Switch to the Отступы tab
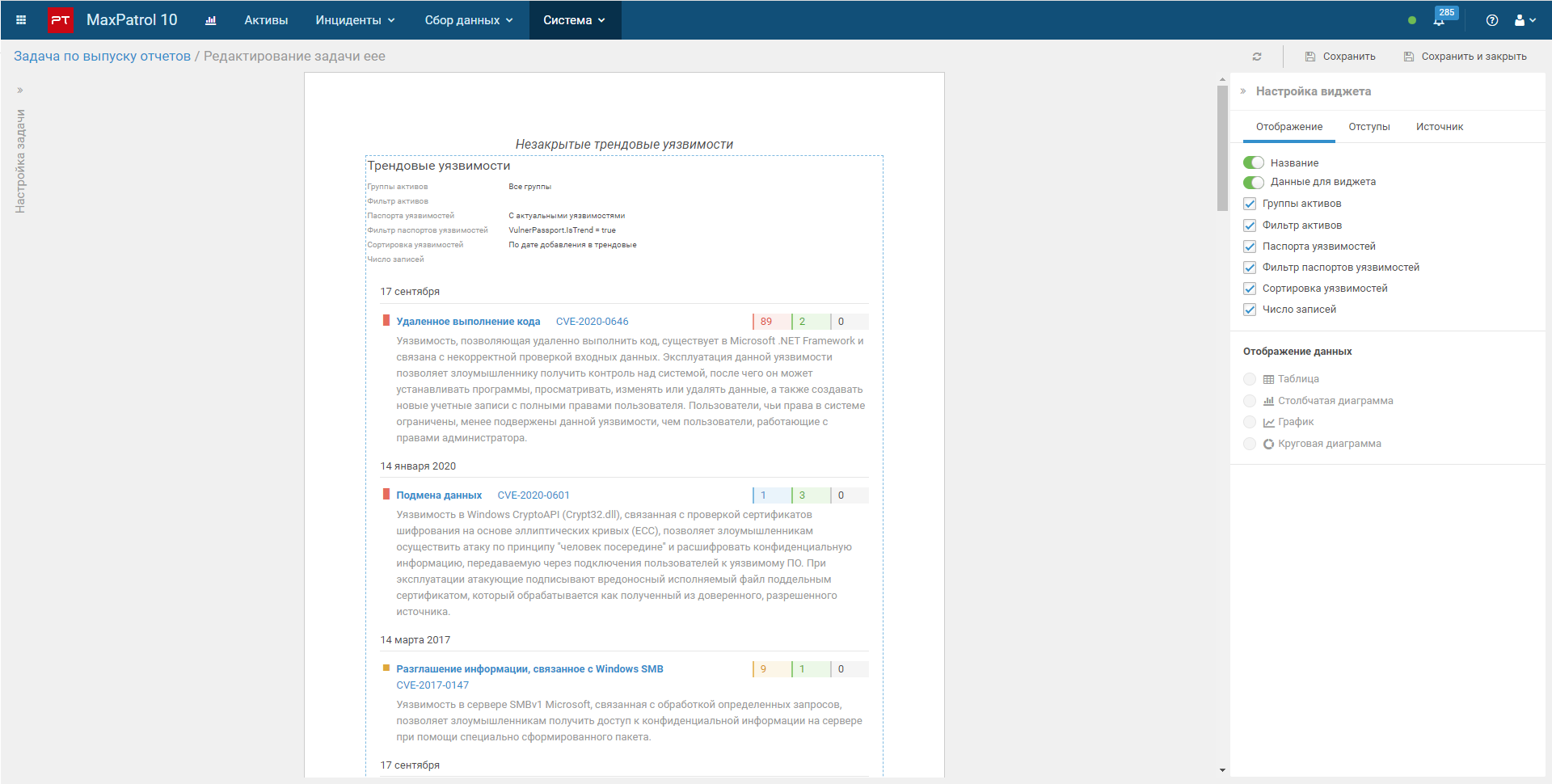 [1369, 127]
